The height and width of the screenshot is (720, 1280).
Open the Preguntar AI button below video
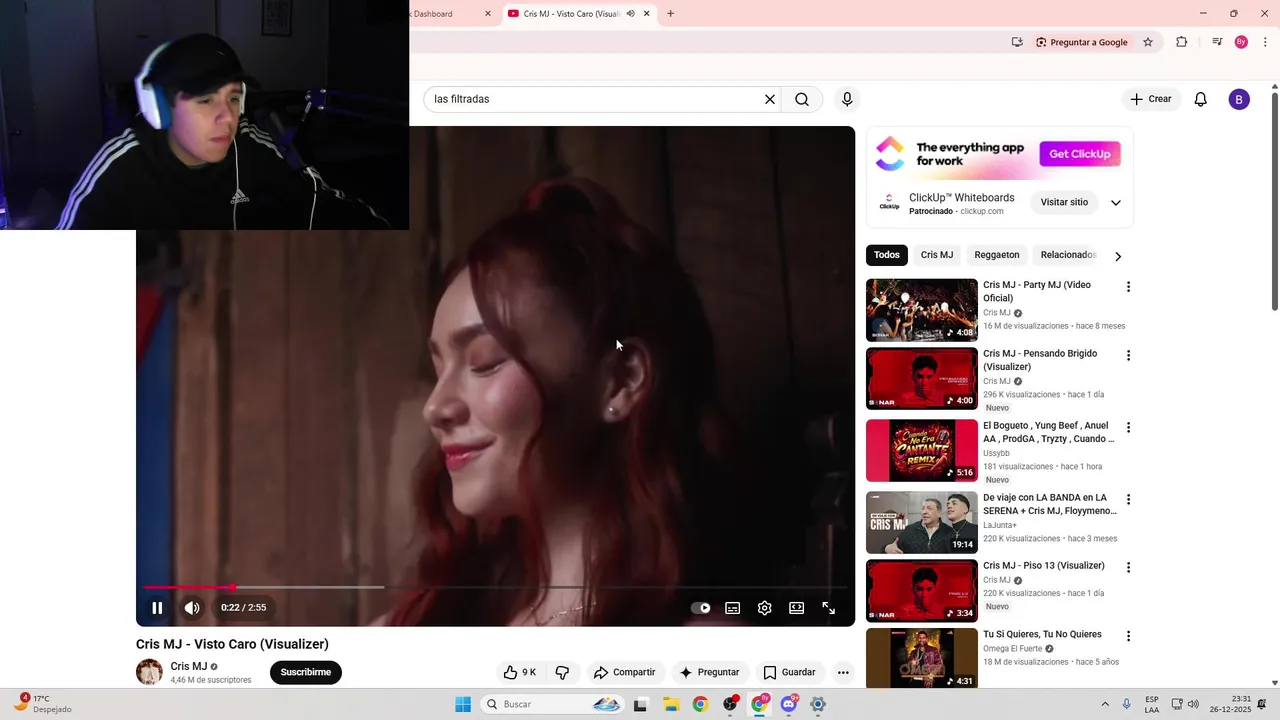[709, 672]
